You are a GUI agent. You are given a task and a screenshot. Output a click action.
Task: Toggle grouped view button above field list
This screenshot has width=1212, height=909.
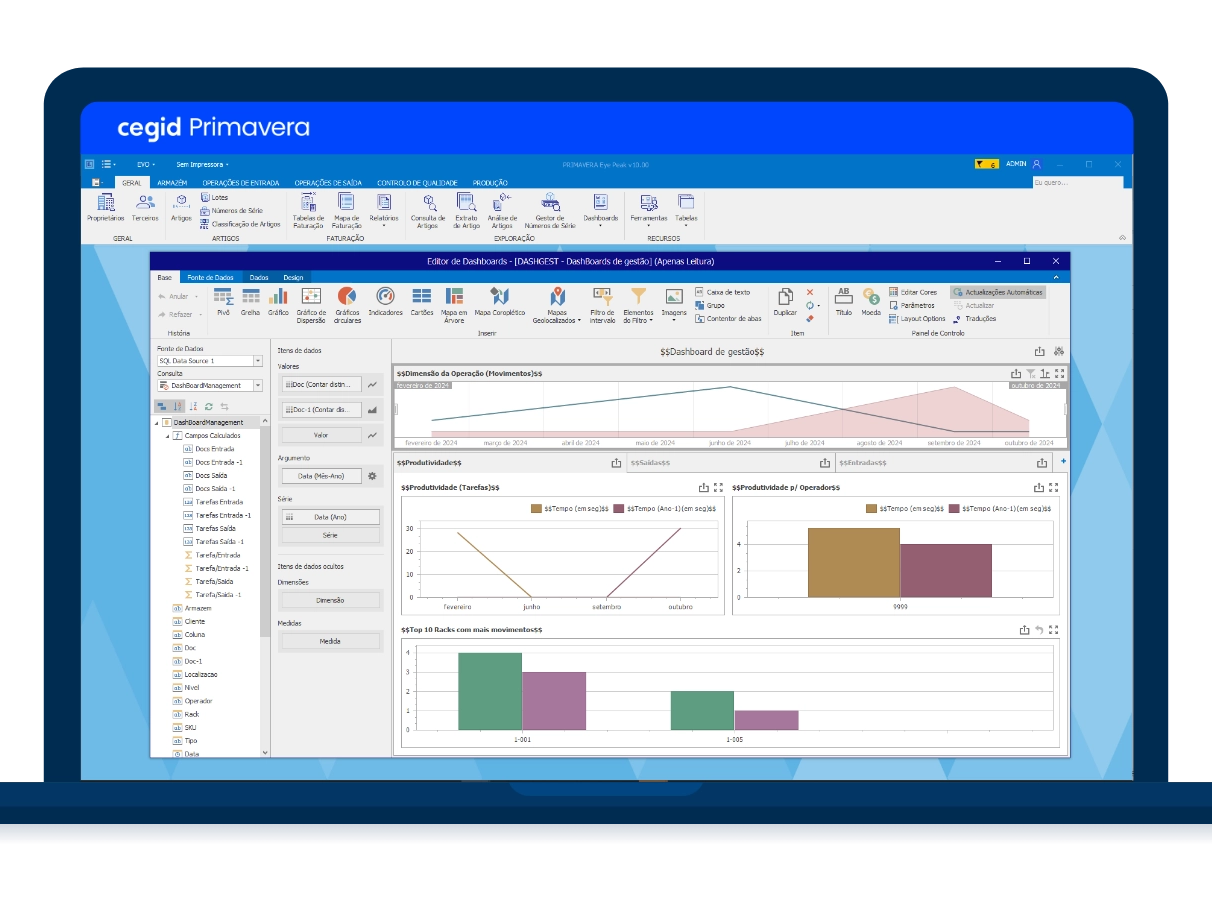[x=163, y=406]
